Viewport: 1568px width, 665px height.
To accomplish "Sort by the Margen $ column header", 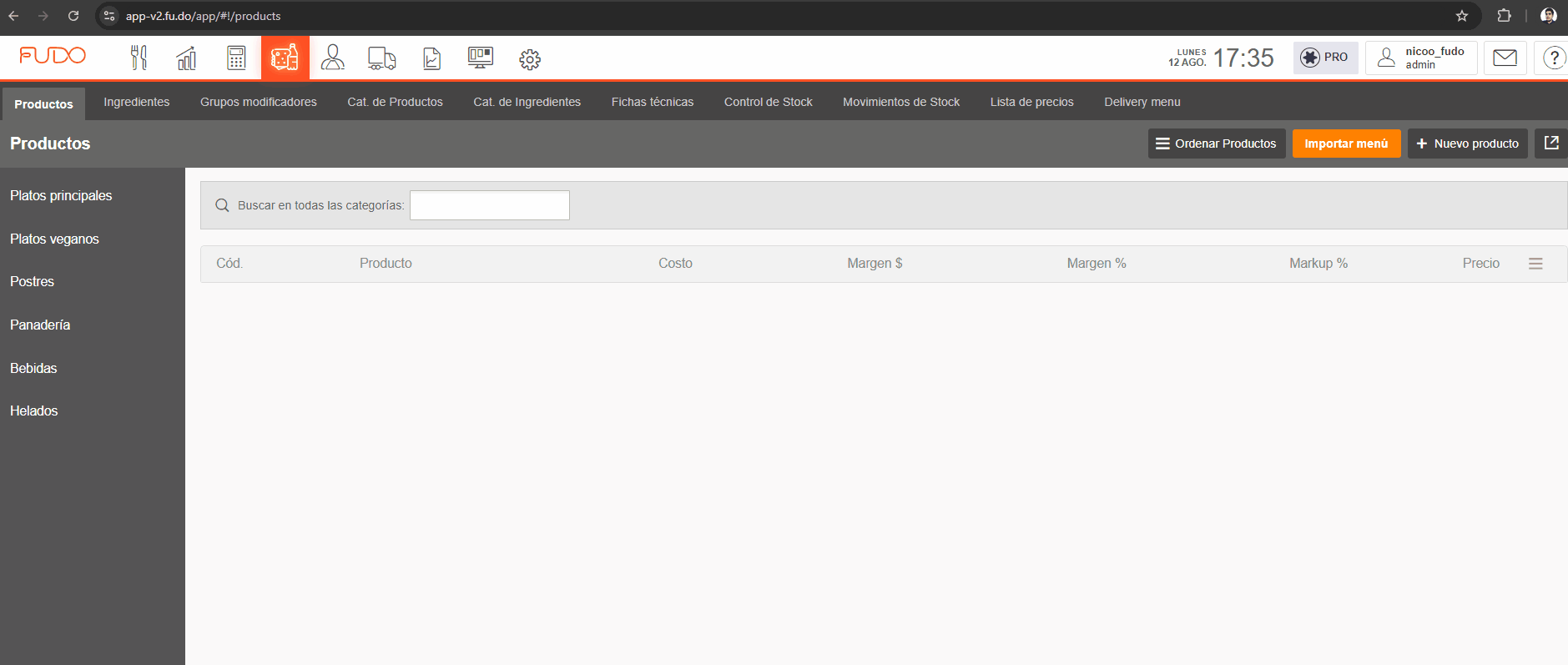I will [x=875, y=263].
